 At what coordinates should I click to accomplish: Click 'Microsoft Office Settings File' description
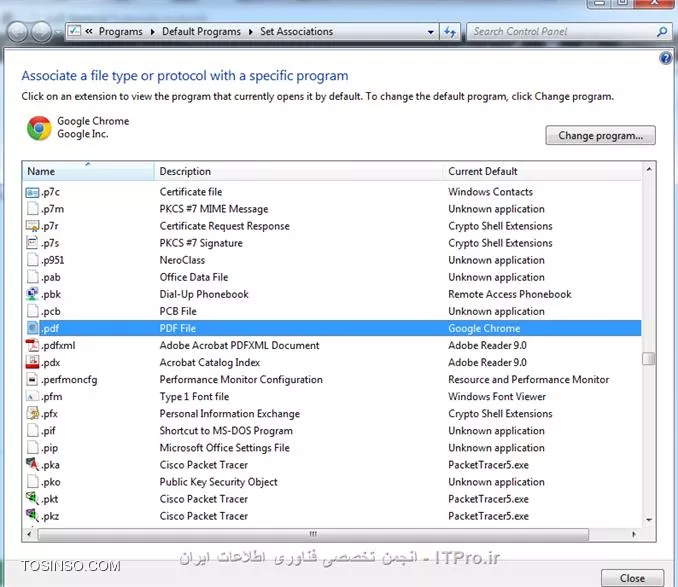pos(224,448)
